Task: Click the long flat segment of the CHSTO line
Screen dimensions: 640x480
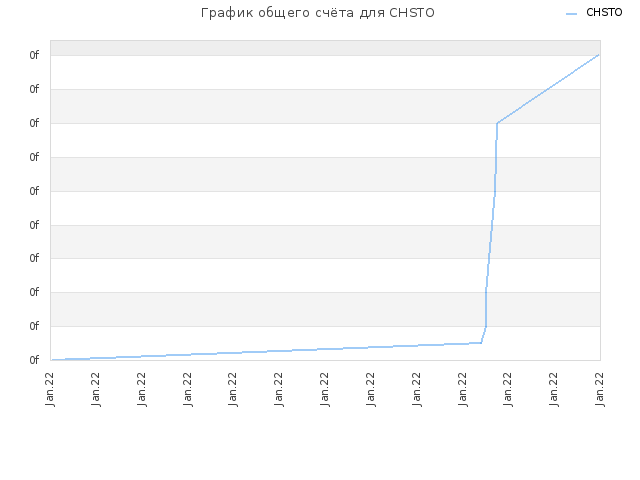Action: point(265,351)
